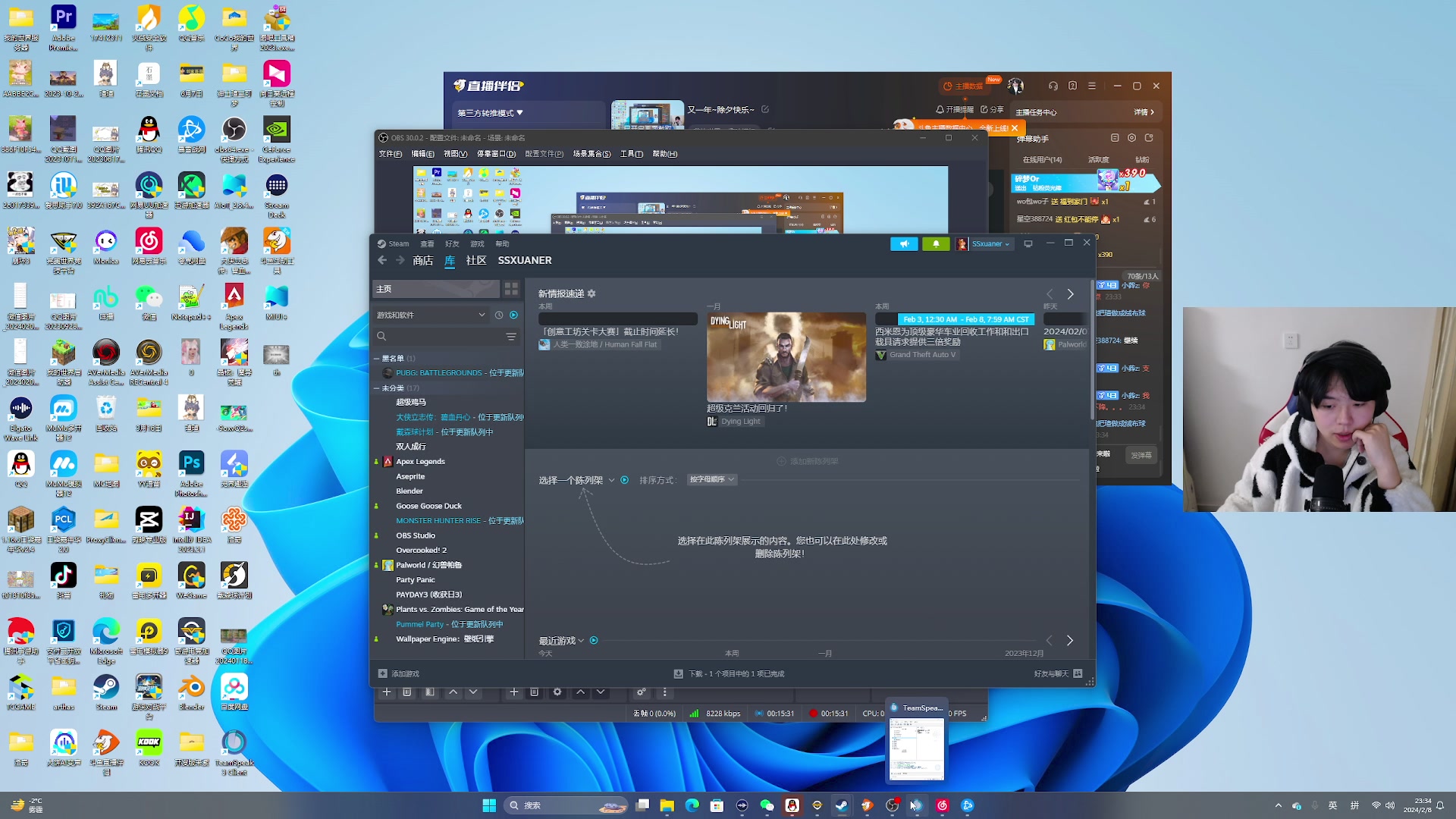This screenshot has width=1456, height=819.
Task: Open 第三方转推模式 dropdown
Action: pos(491,113)
